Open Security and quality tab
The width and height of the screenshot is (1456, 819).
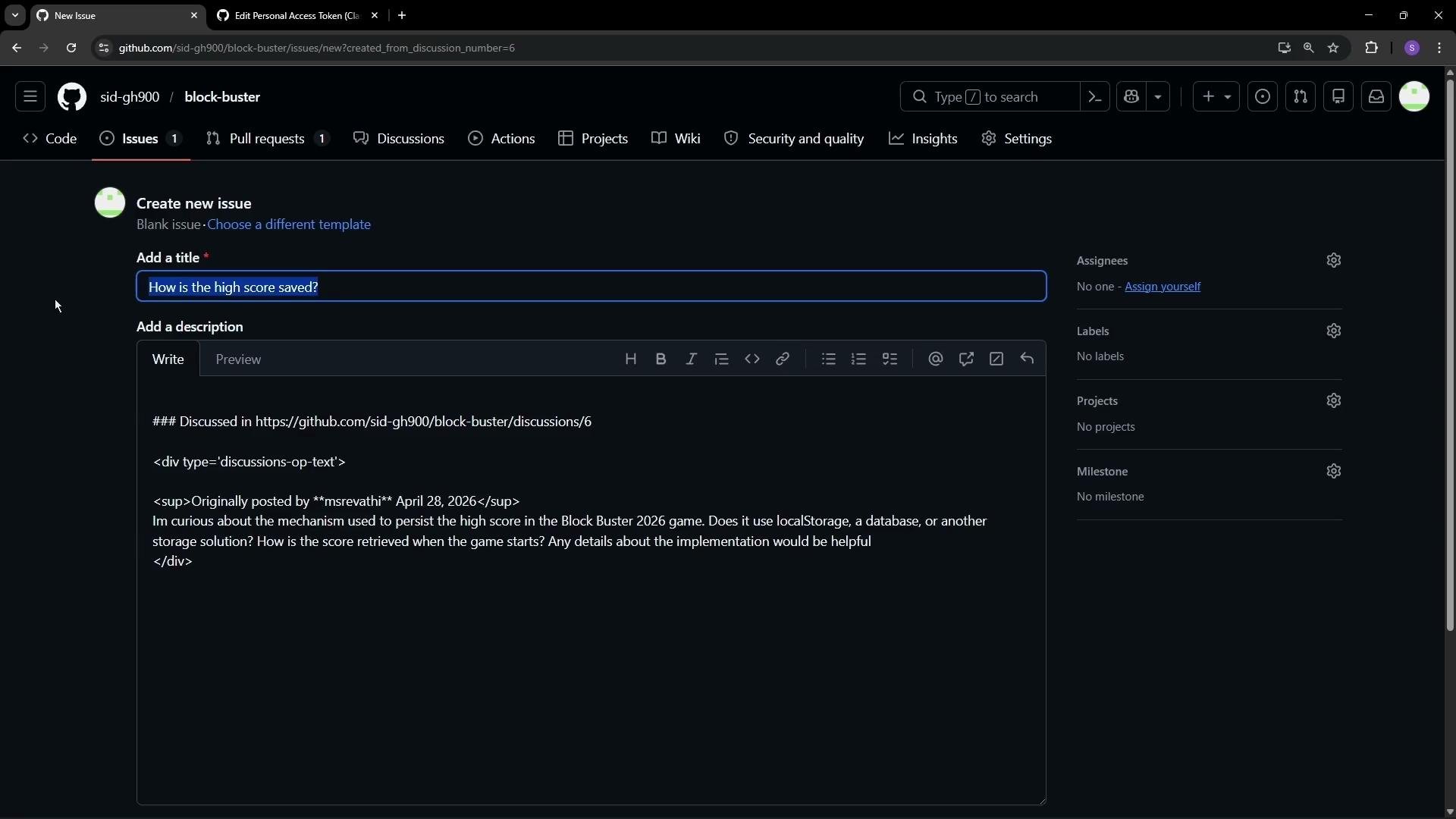pos(795,139)
